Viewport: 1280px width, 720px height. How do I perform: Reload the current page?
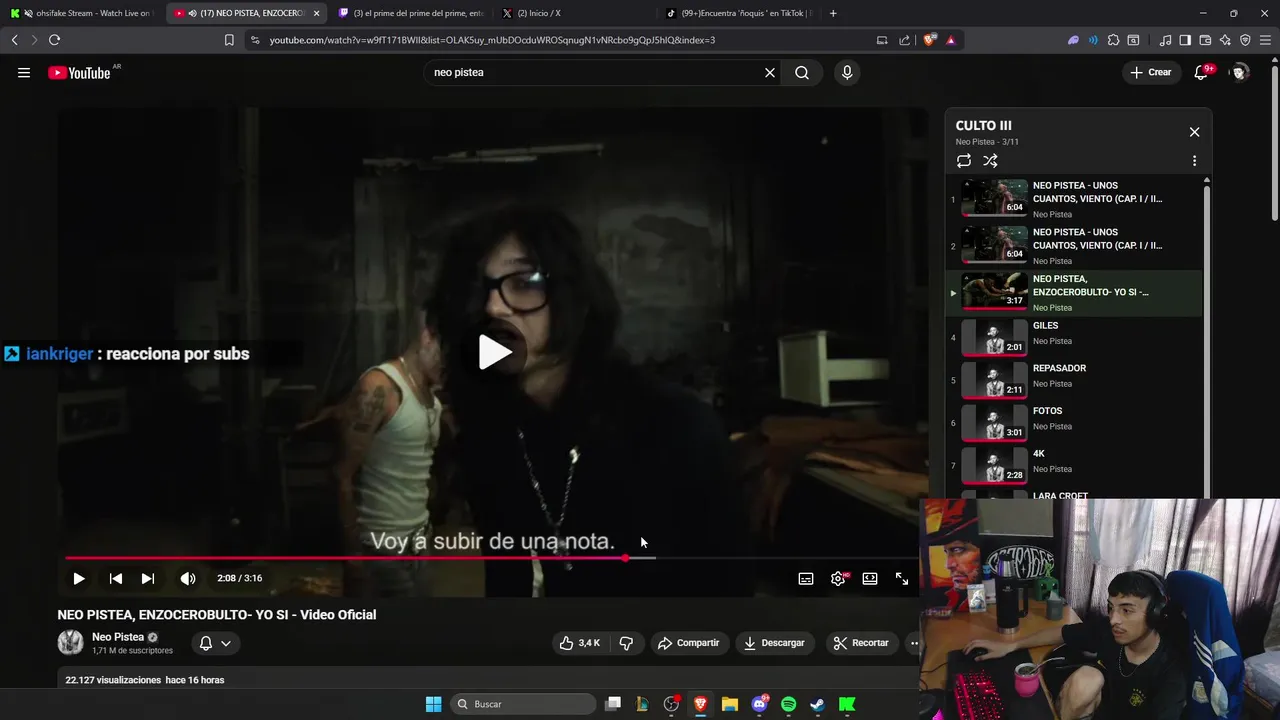point(54,40)
